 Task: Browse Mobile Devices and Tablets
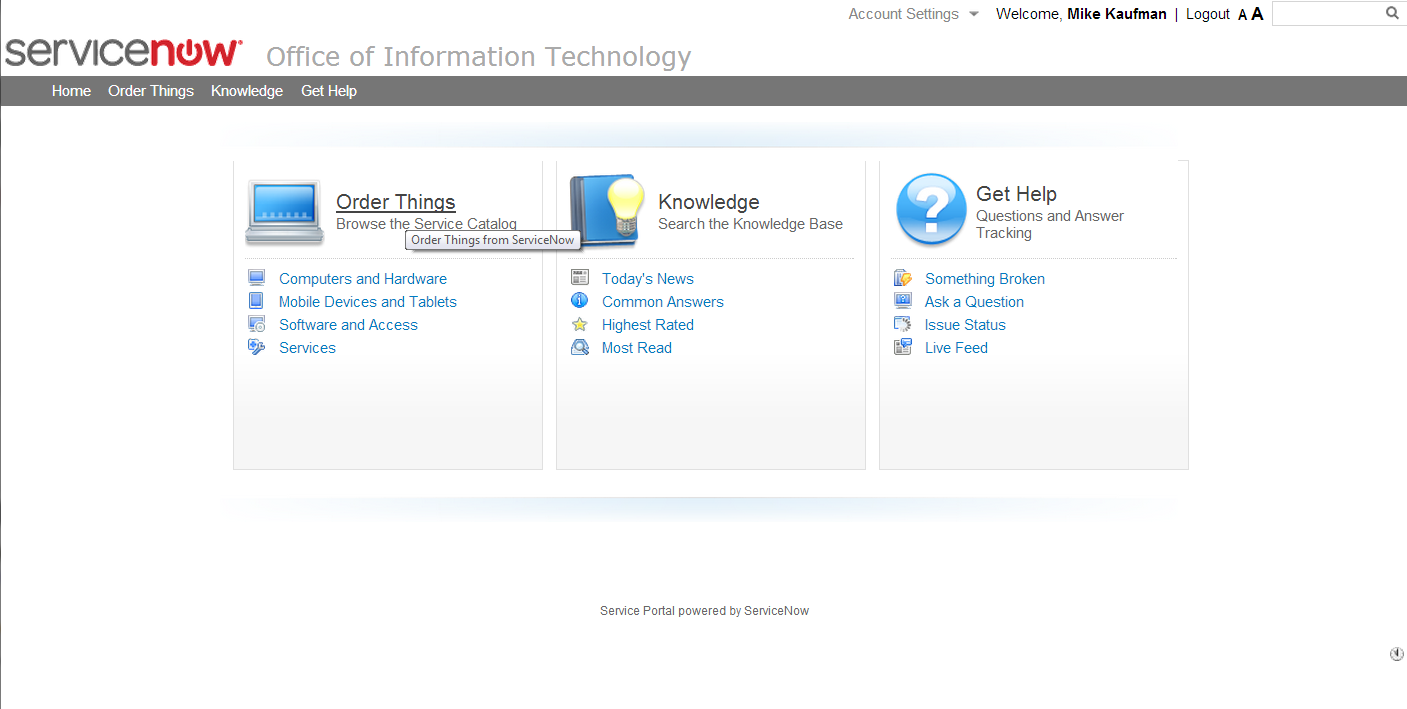click(368, 302)
